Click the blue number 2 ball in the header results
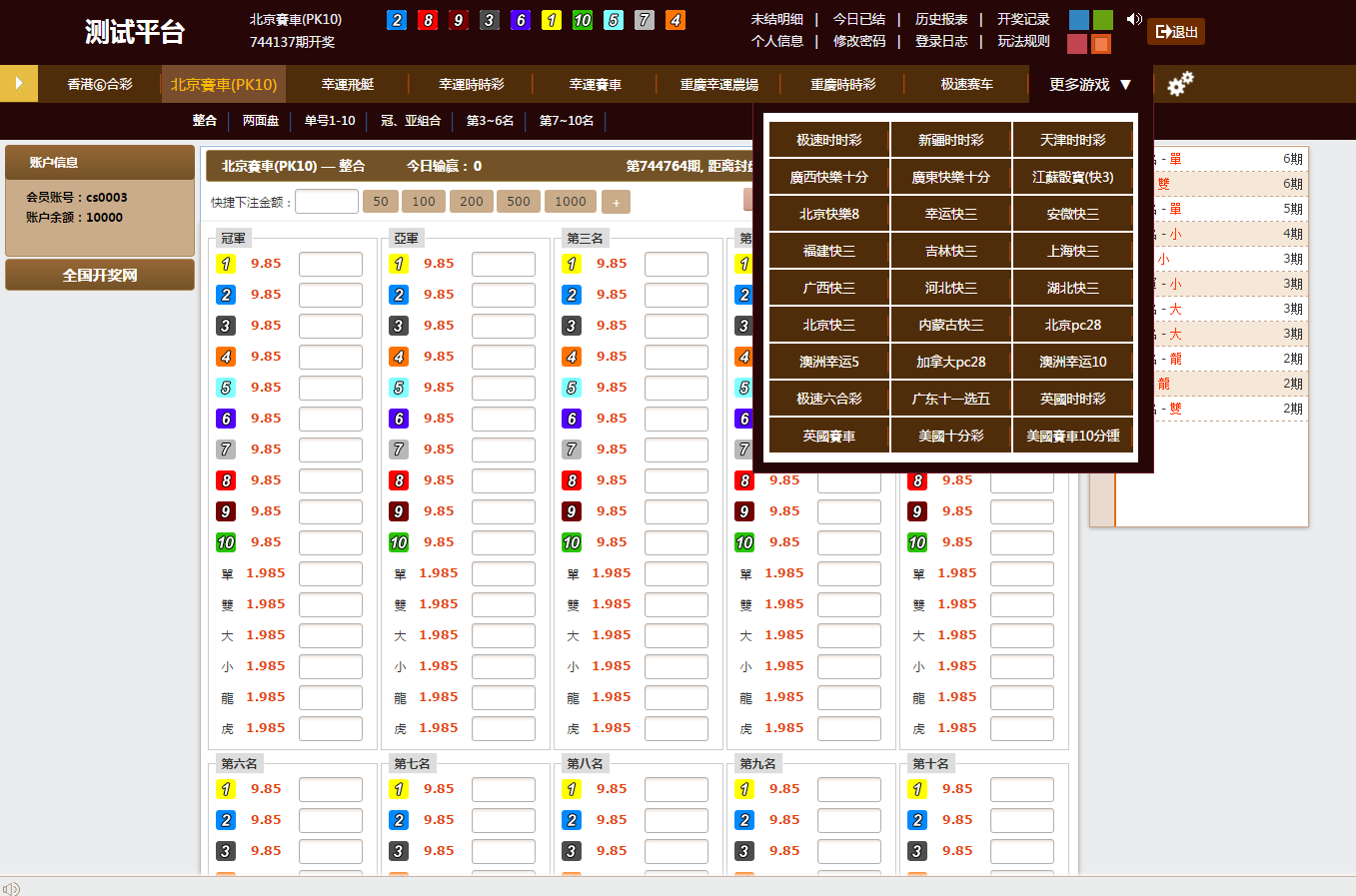Screen dimensions: 1356x896 (397, 20)
